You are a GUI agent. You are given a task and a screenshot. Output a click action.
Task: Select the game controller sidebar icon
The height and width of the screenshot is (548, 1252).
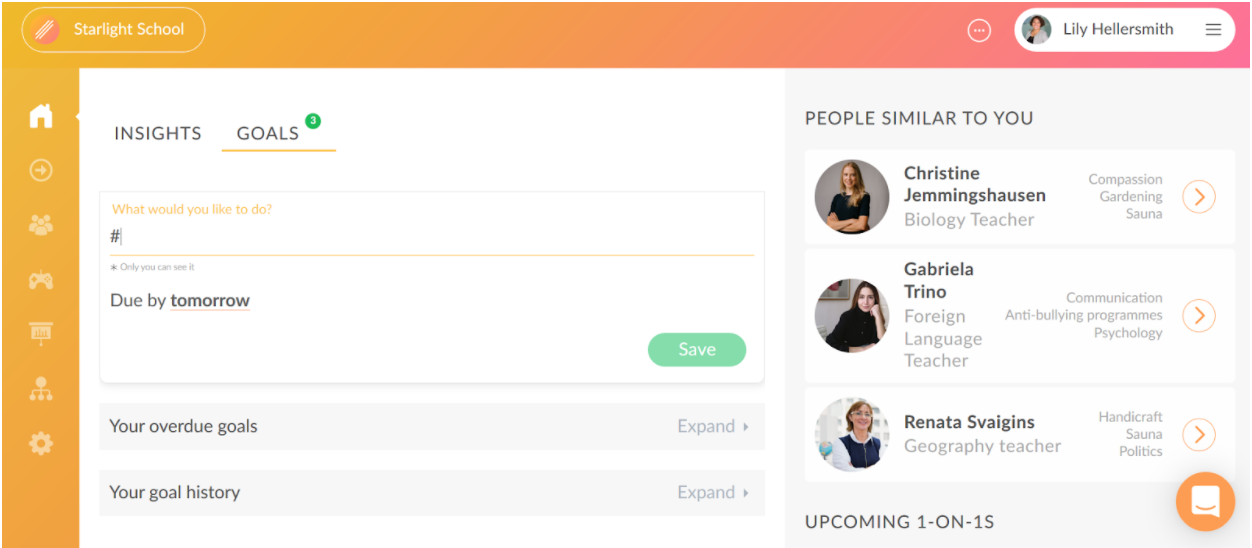coord(40,281)
